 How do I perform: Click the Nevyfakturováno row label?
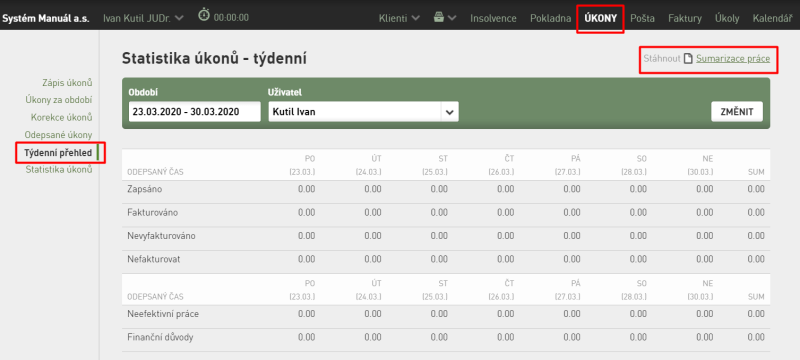tap(161, 236)
